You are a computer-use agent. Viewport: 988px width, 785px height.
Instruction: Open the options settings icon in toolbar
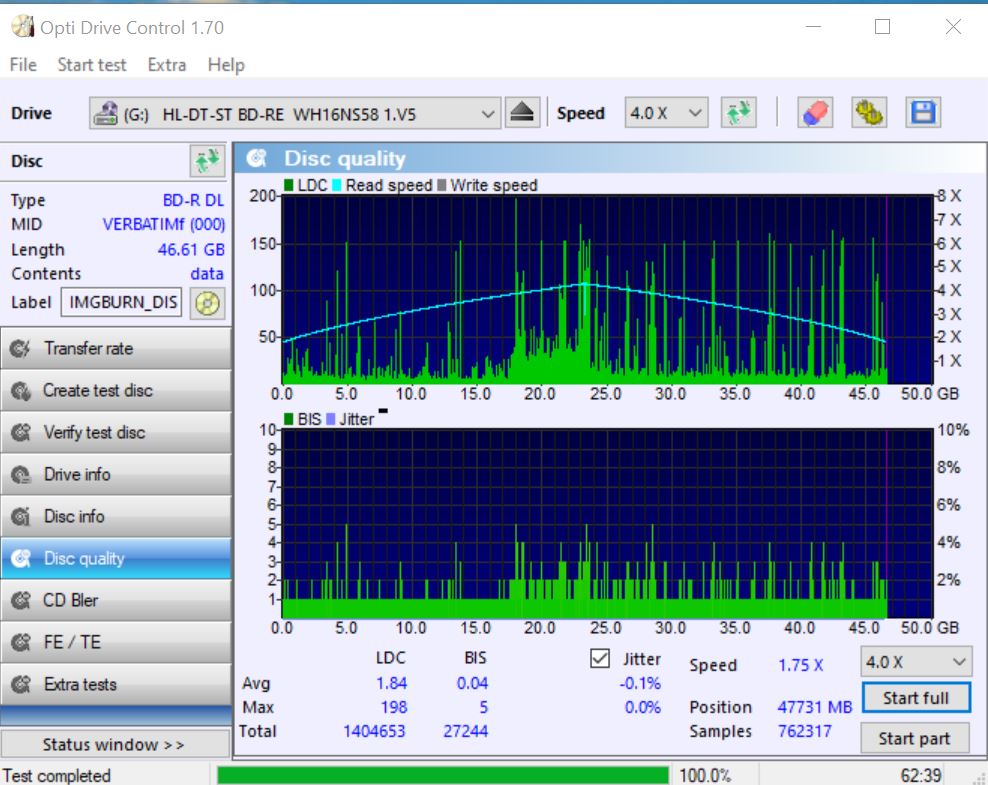click(x=868, y=113)
